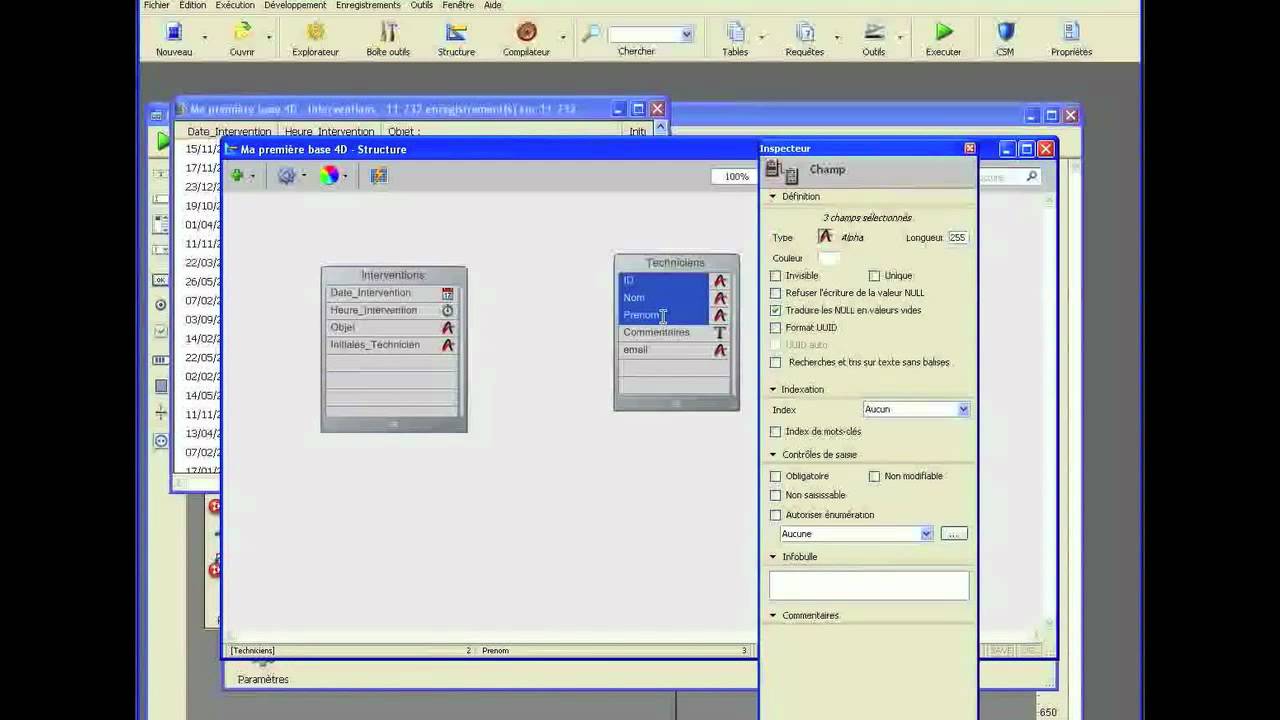Click the rightmost Structure toolbar icon
The width and height of the screenshot is (1280, 720).
pos(378,176)
